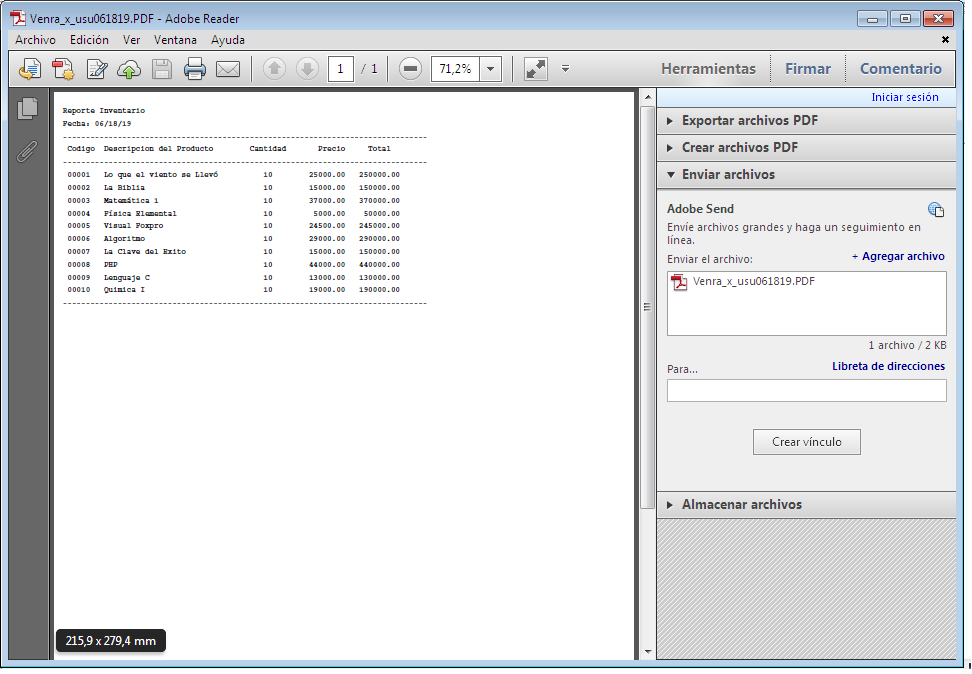
Task: Click the Reporte Inventario heading text
Action: 104,111
